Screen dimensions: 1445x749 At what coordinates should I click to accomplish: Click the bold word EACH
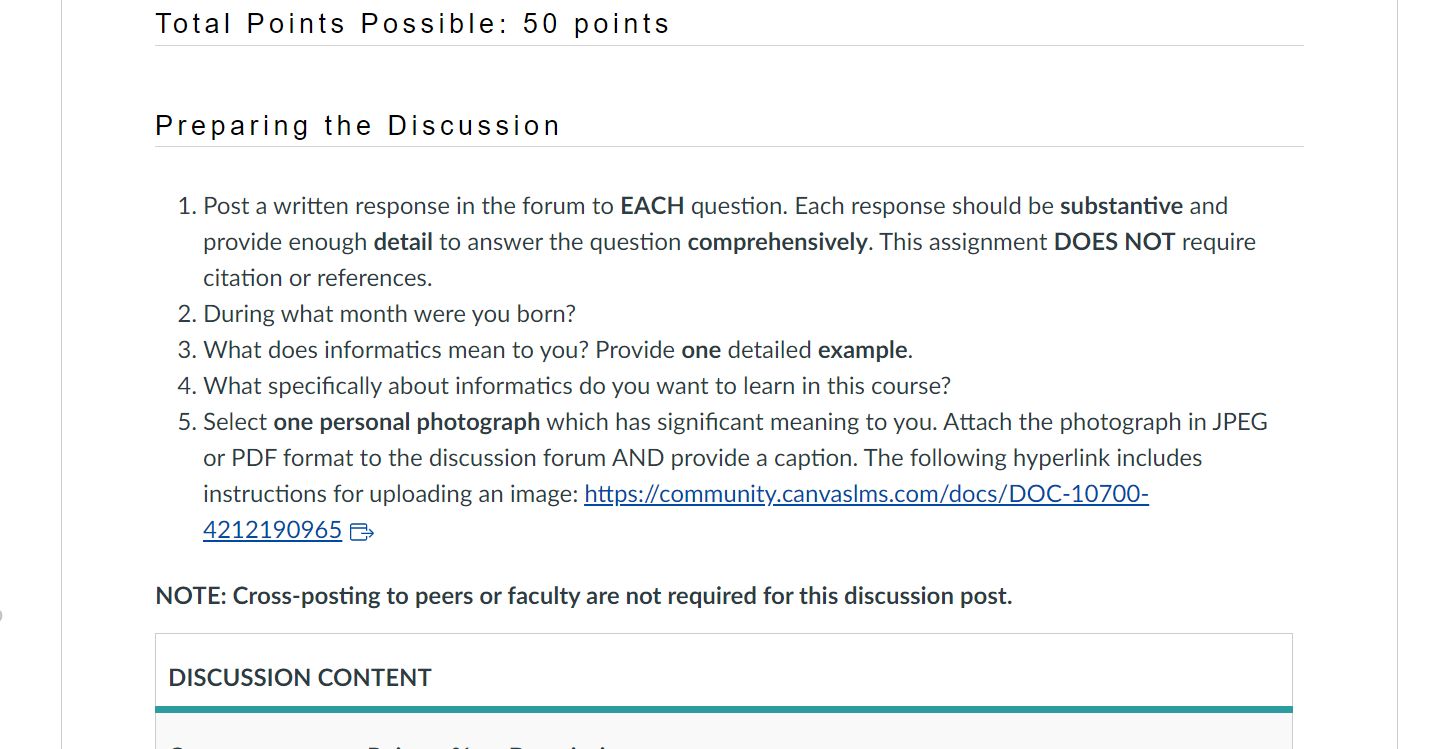coord(652,206)
